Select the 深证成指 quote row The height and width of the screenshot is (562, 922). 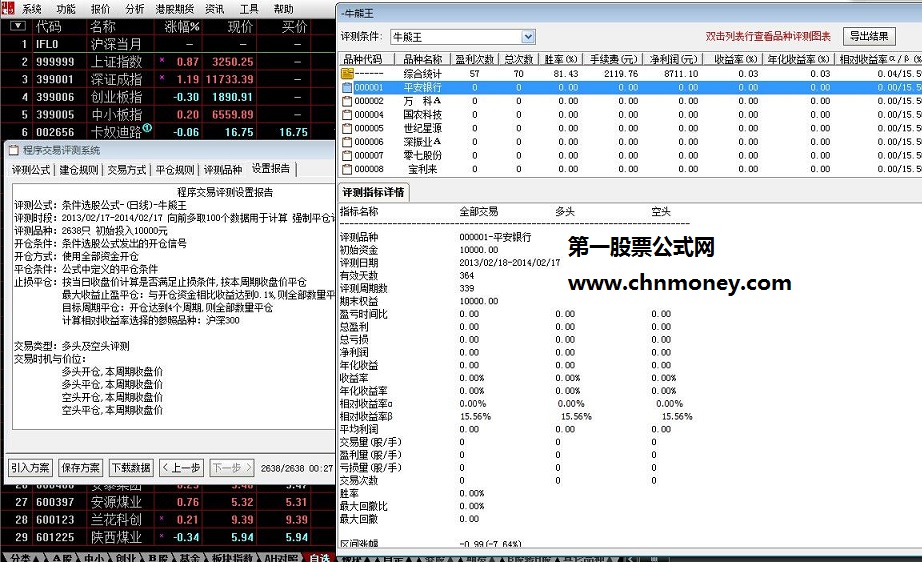click(x=167, y=79)
